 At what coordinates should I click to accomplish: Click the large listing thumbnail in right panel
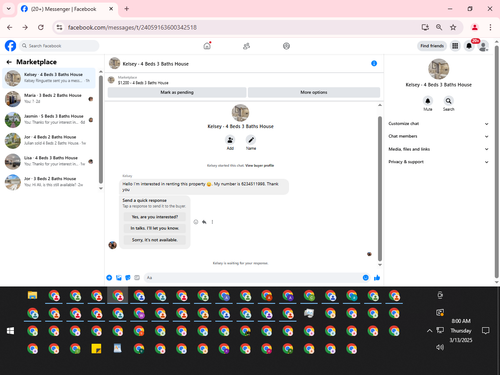pos(438,69)
